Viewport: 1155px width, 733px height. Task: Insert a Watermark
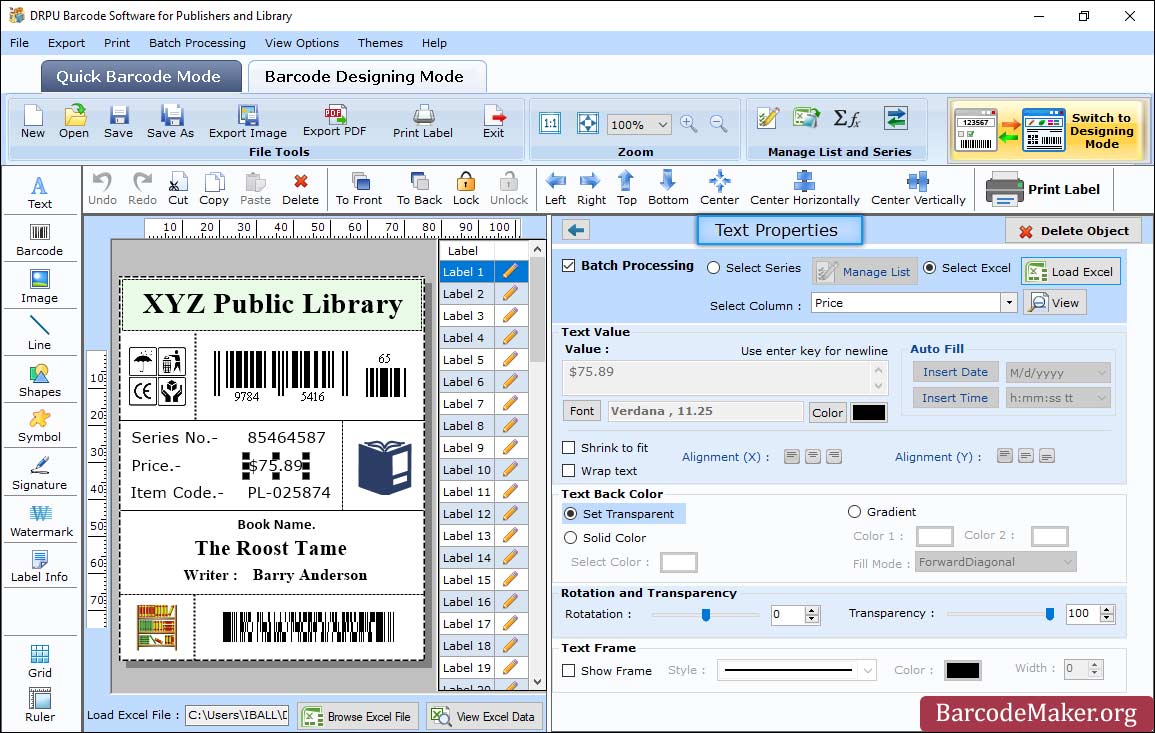(41, 521)
